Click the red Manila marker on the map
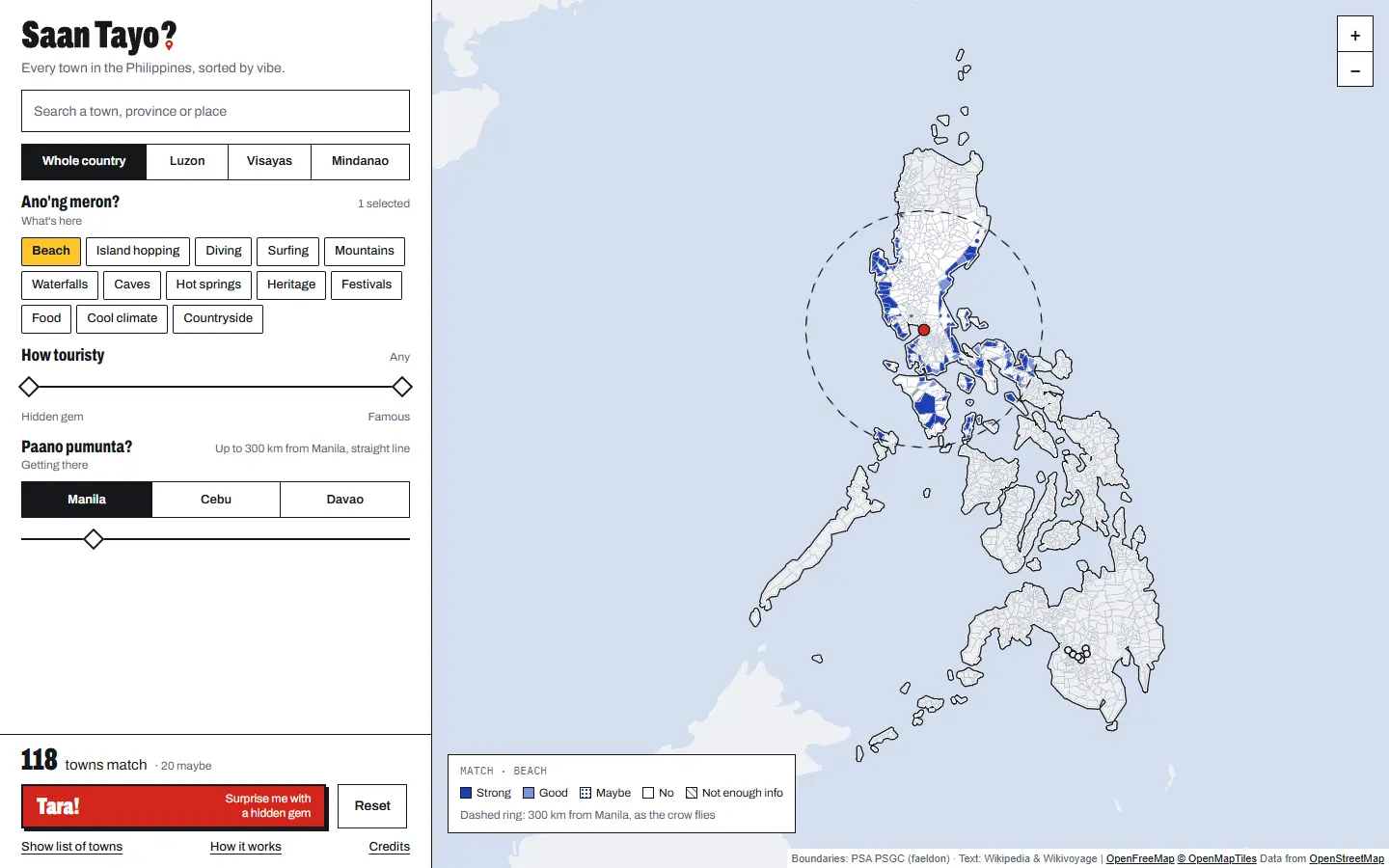Screen dimensions: 1389x868 [x=923, y=330]
